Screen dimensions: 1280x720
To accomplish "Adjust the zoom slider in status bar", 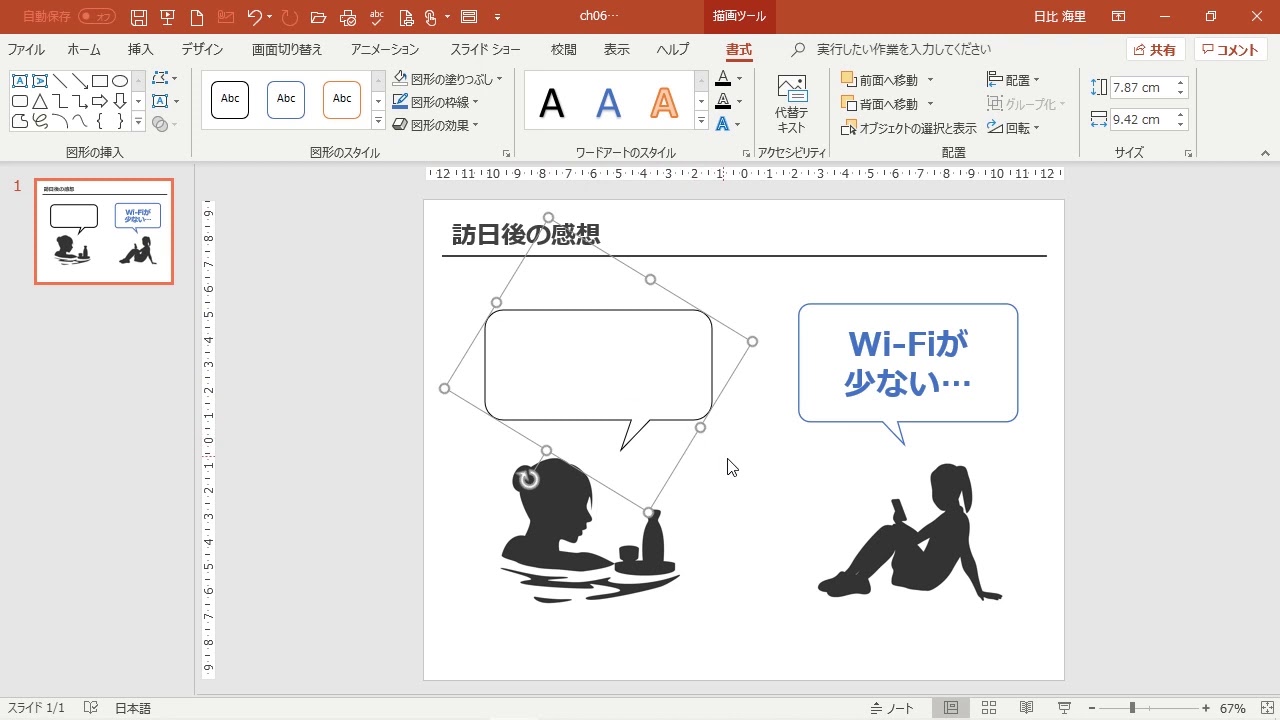I will pyautogui.click(x=1132, y=708).
